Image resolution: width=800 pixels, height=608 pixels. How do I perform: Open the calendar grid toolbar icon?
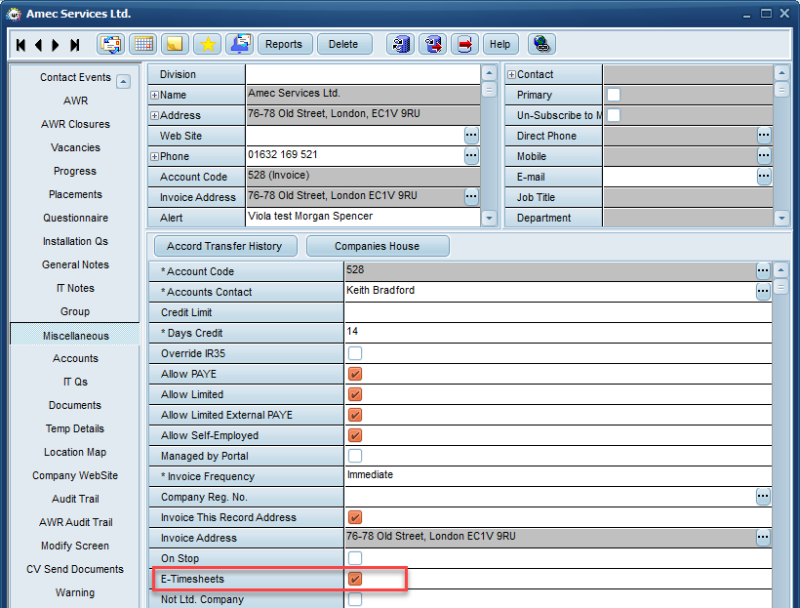[143, 44]
